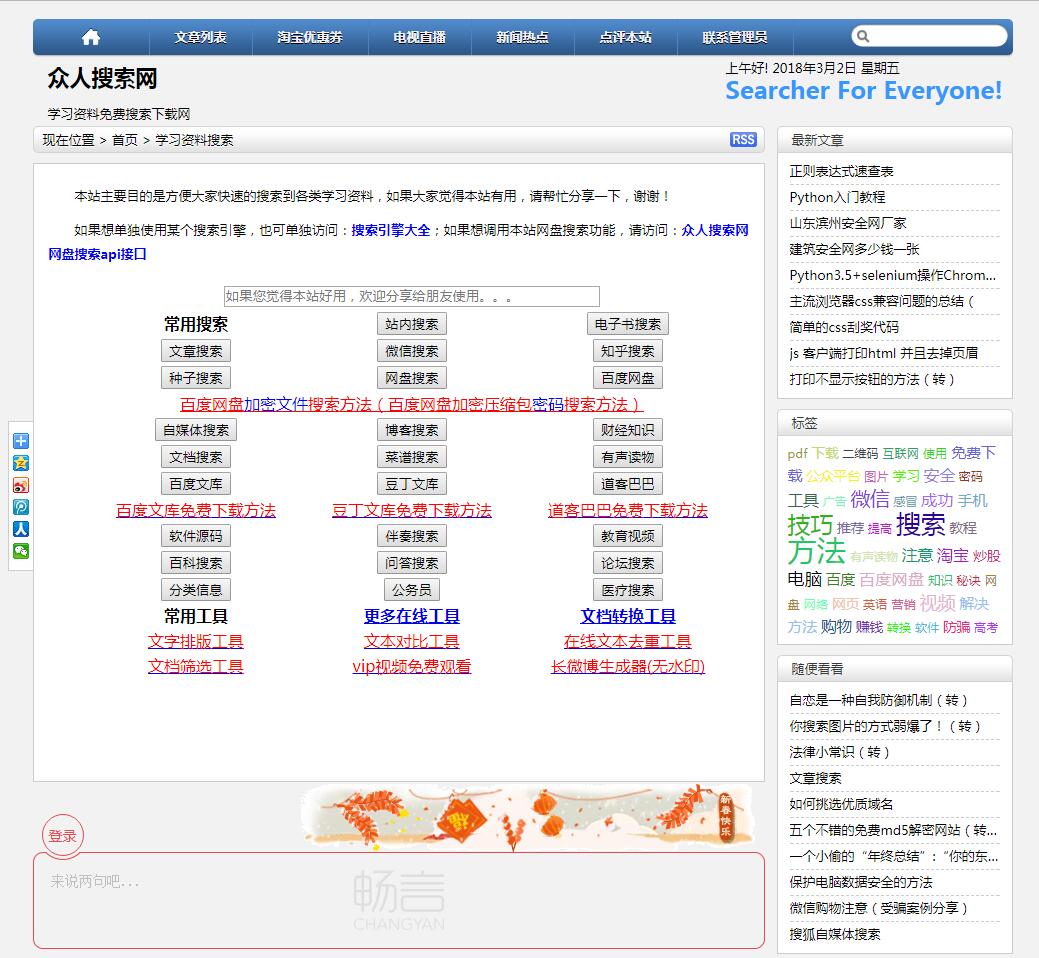Select the 搜索 tag in tag cloud

tap(920, 525)
